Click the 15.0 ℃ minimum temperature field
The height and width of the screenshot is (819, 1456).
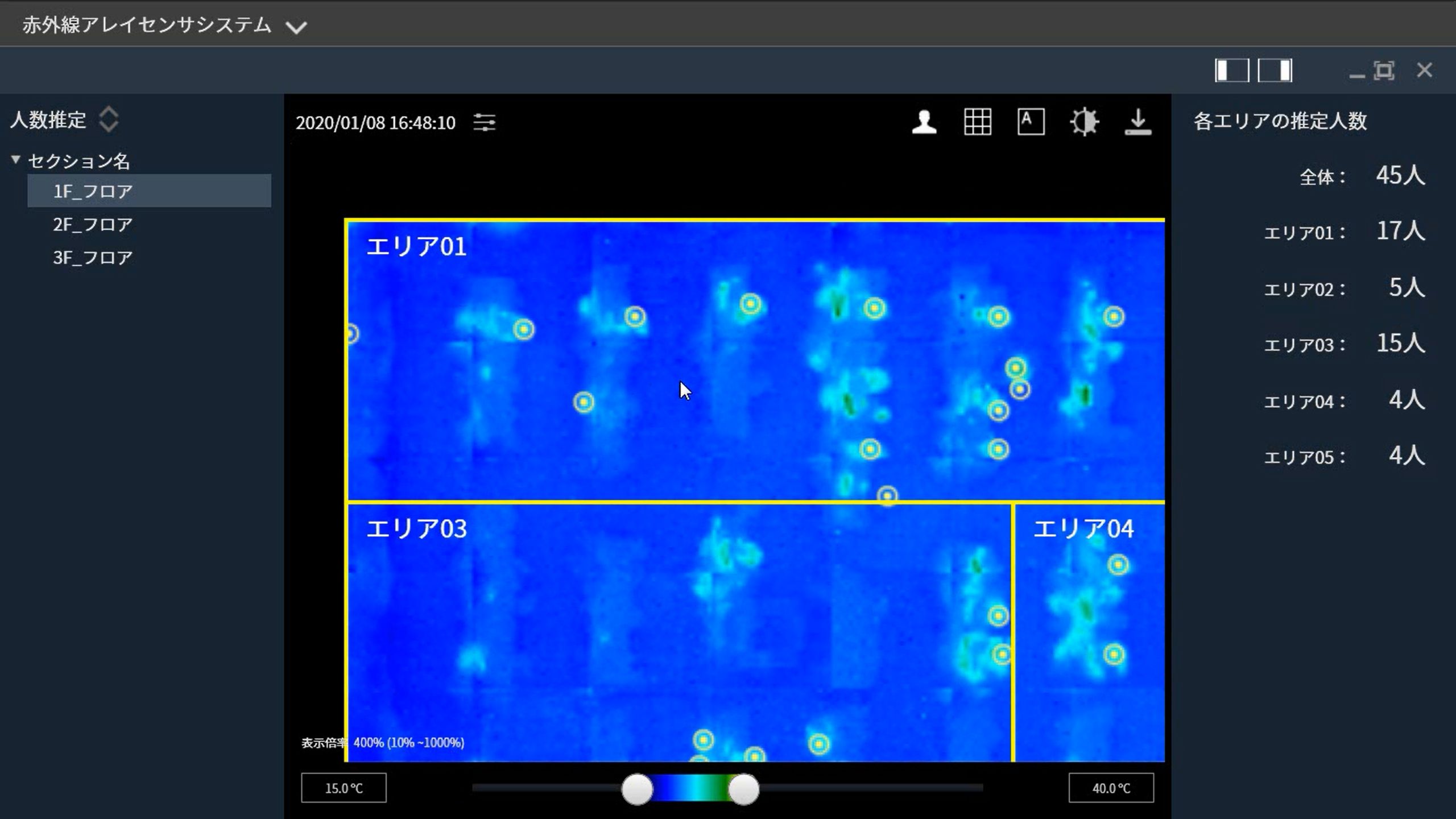pos(344,788)
